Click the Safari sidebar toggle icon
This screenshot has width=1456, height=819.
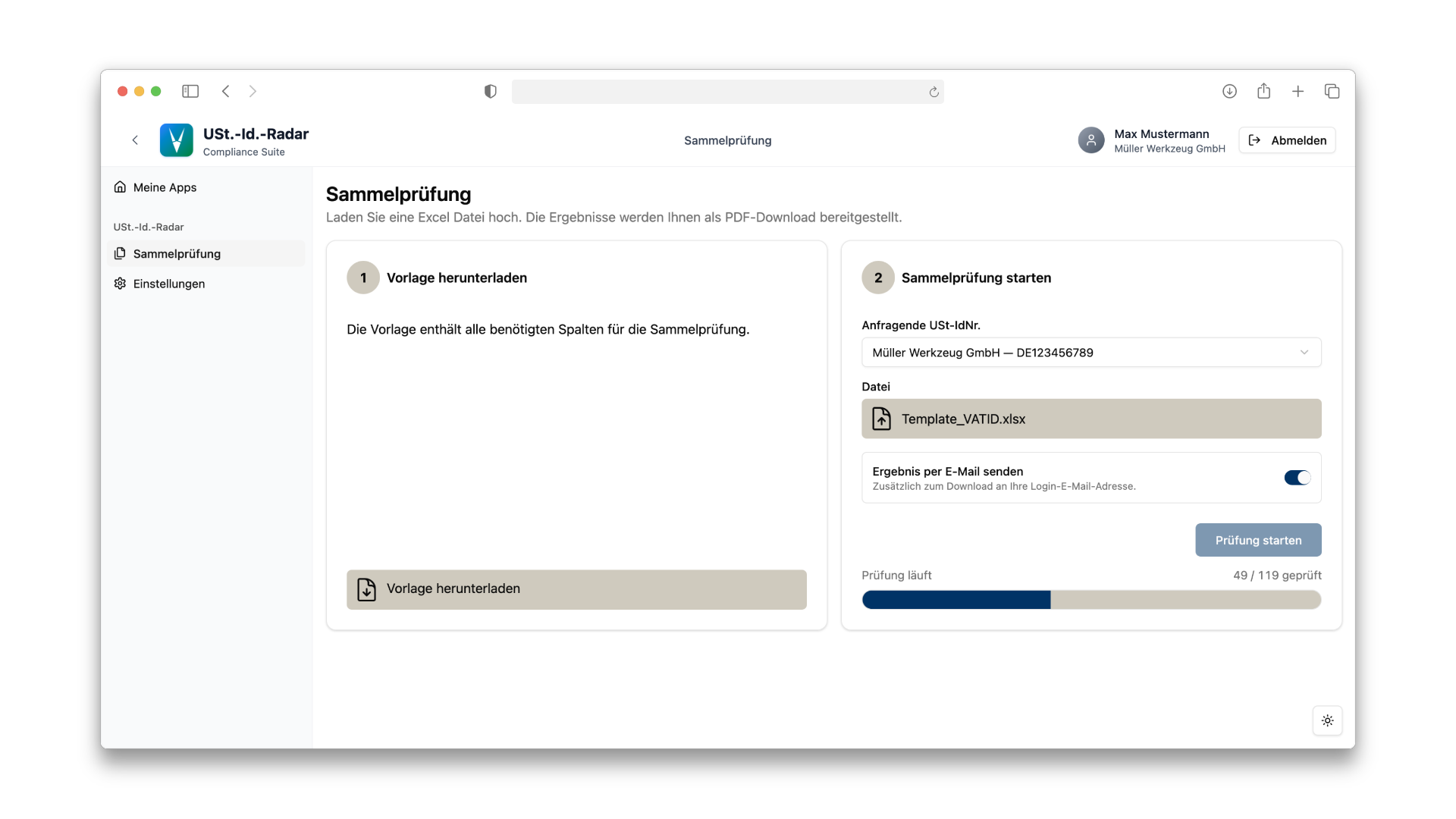(x=190, y=91)
